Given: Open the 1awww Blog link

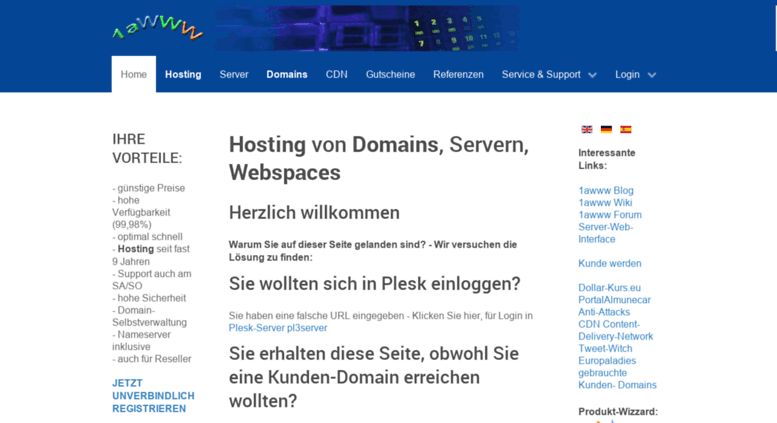Looking at the screenshot, I should (x=606, y=190).
